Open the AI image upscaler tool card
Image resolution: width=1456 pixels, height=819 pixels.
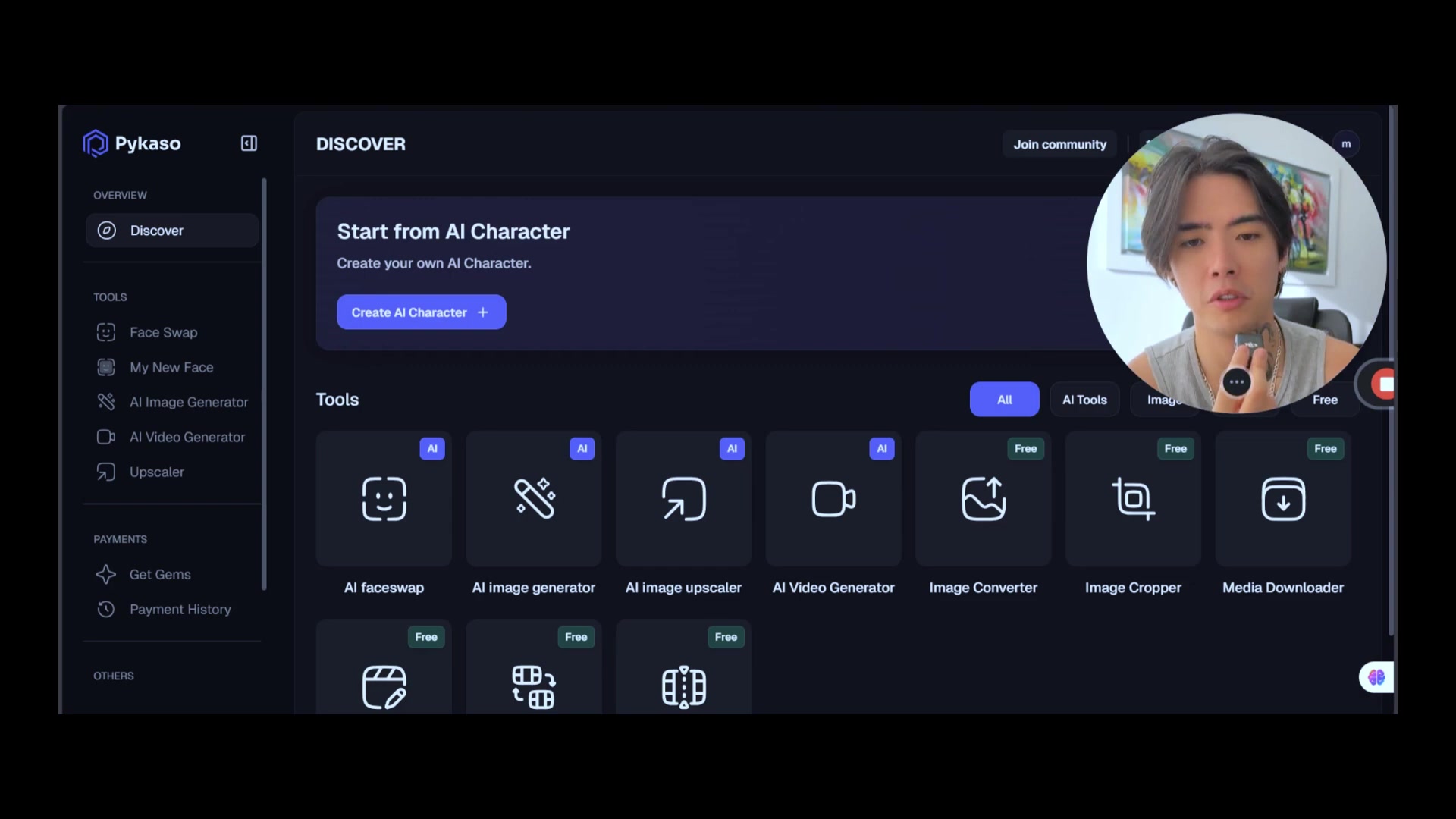683,499
